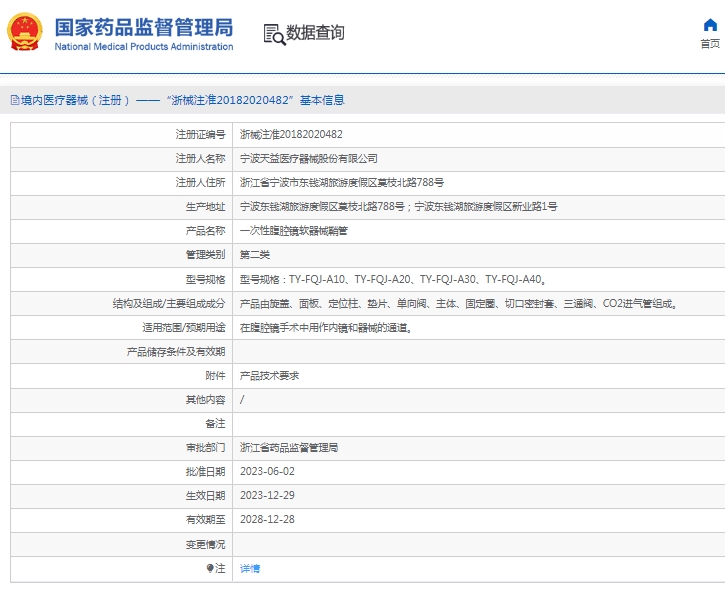725x590 pixels.
Task: Click attachment value 产品技术要求
Action: tap(270, 376)
